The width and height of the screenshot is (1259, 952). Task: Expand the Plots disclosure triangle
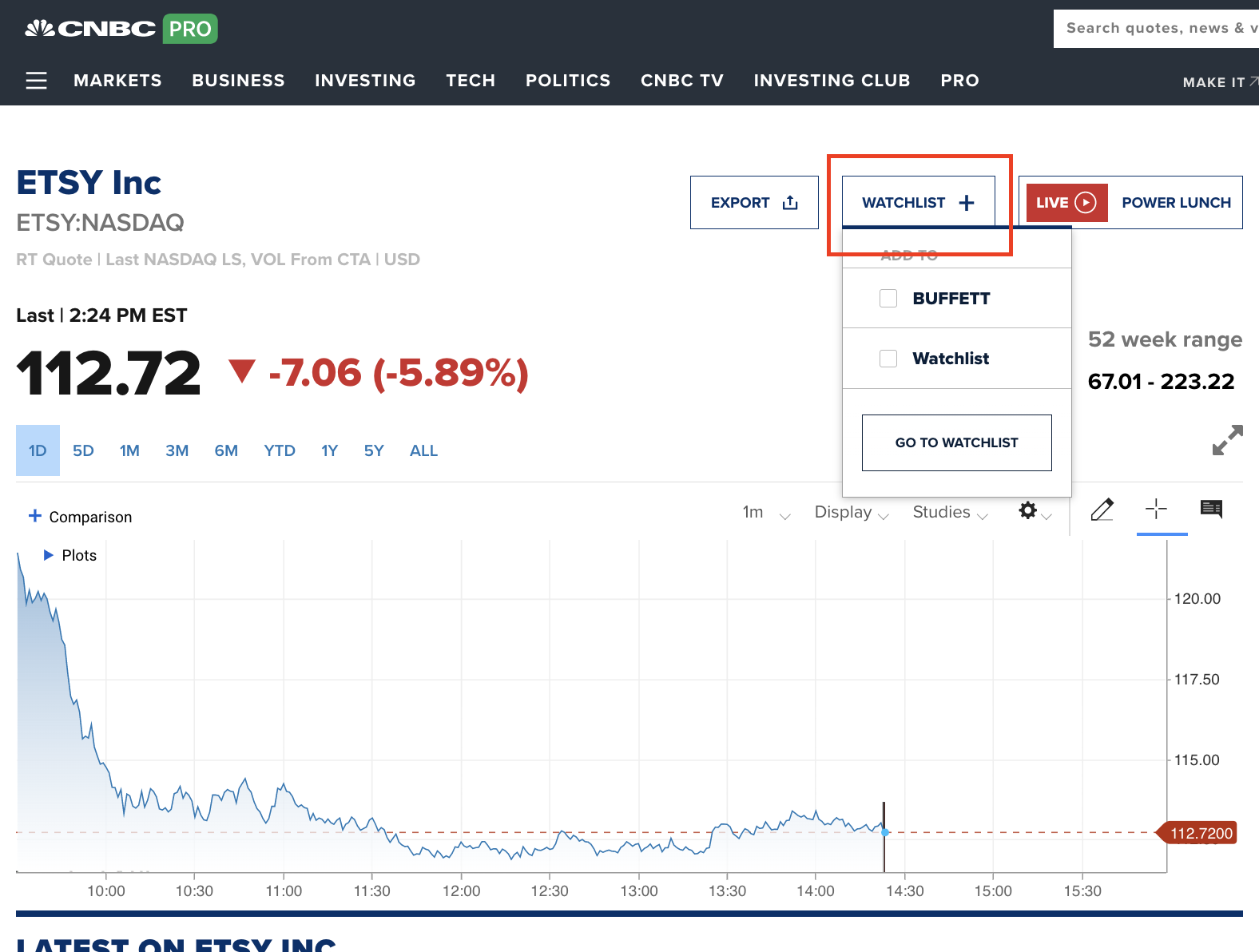coord(48,555)
